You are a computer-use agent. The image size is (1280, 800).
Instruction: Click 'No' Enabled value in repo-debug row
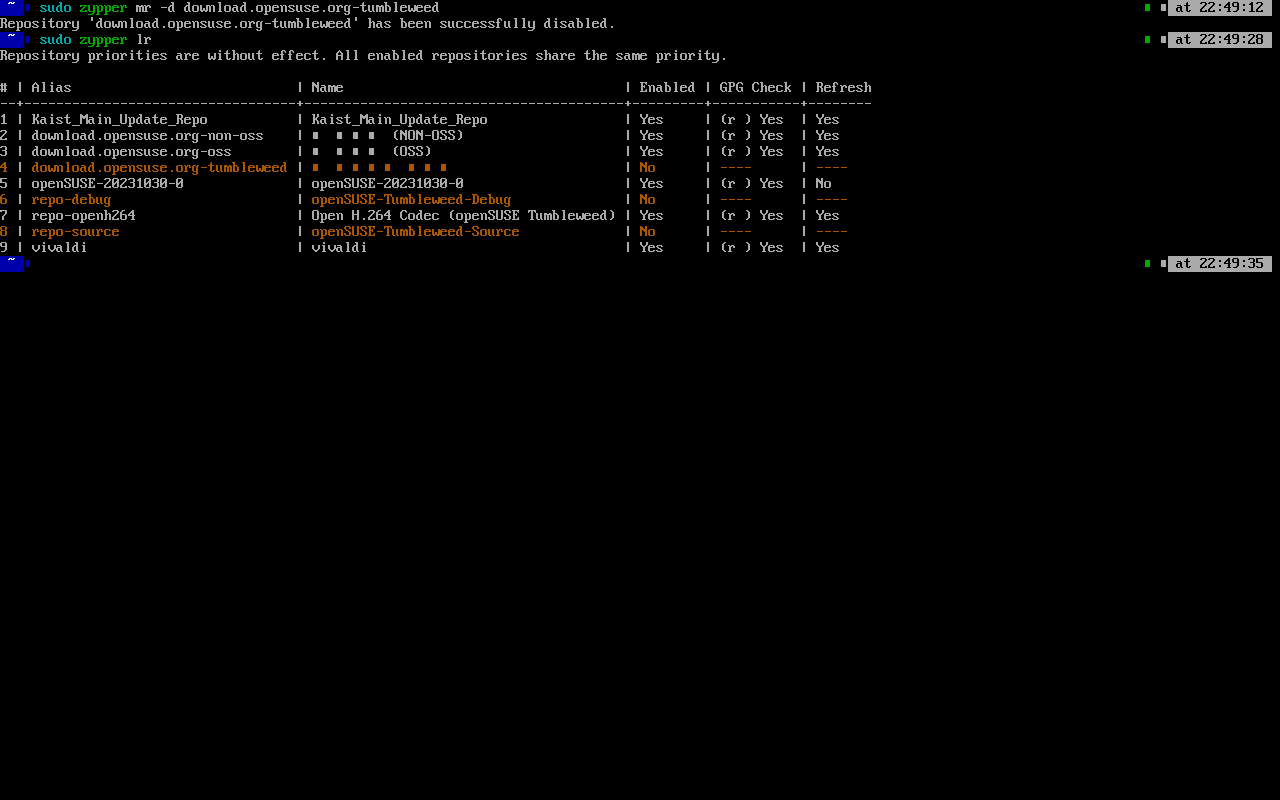coord(648,200)
